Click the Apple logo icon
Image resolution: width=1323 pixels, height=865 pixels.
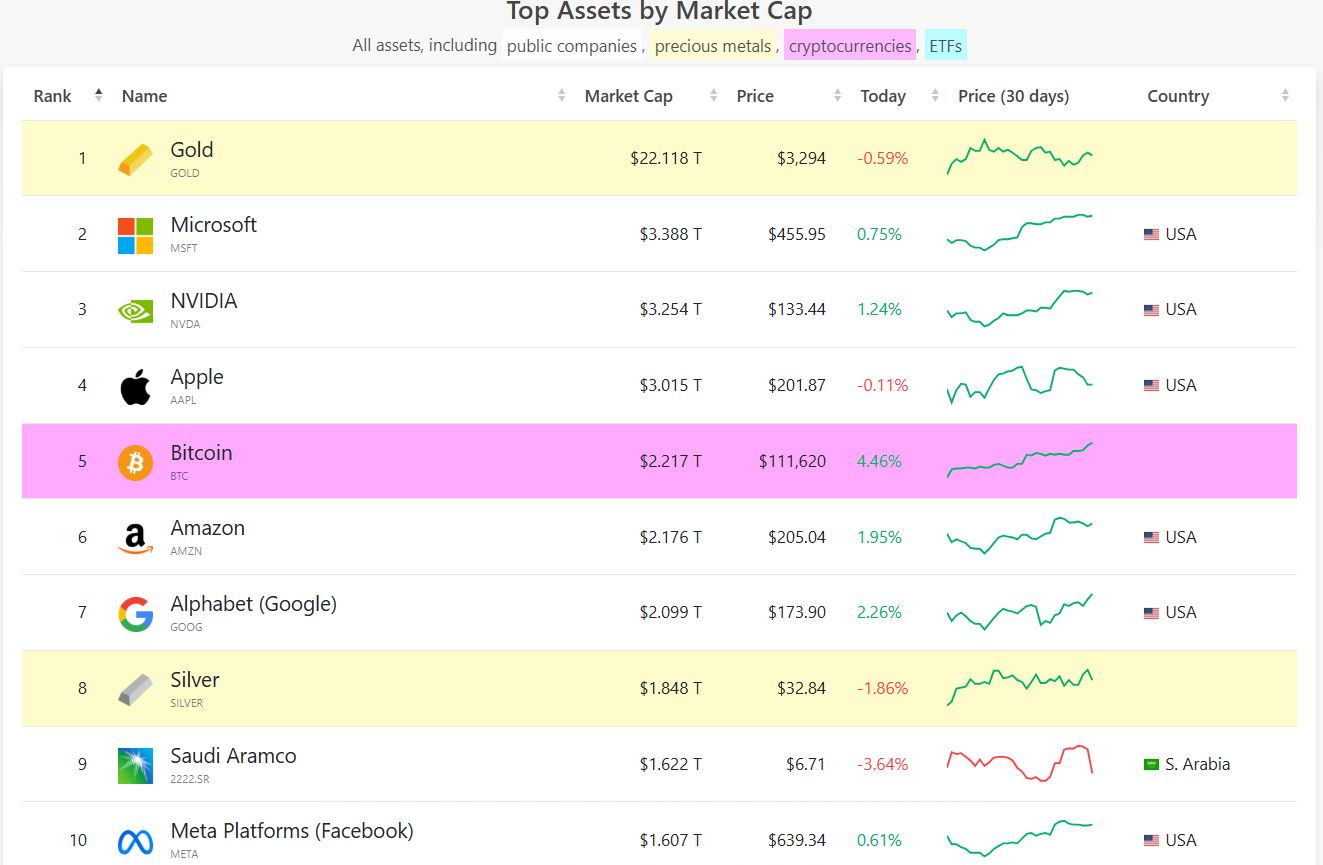pyautogui.click(x=135, y=386)
